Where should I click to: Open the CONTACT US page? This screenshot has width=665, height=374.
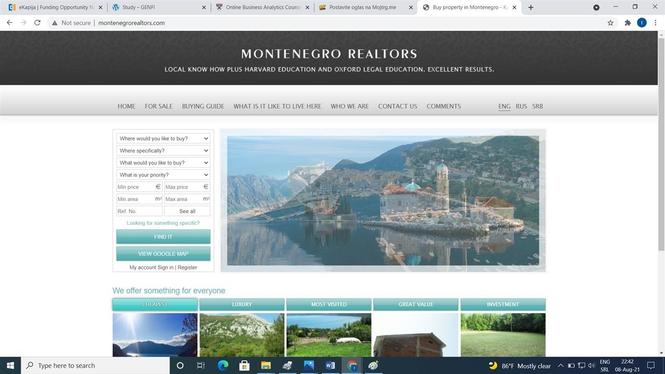[398, 106]
